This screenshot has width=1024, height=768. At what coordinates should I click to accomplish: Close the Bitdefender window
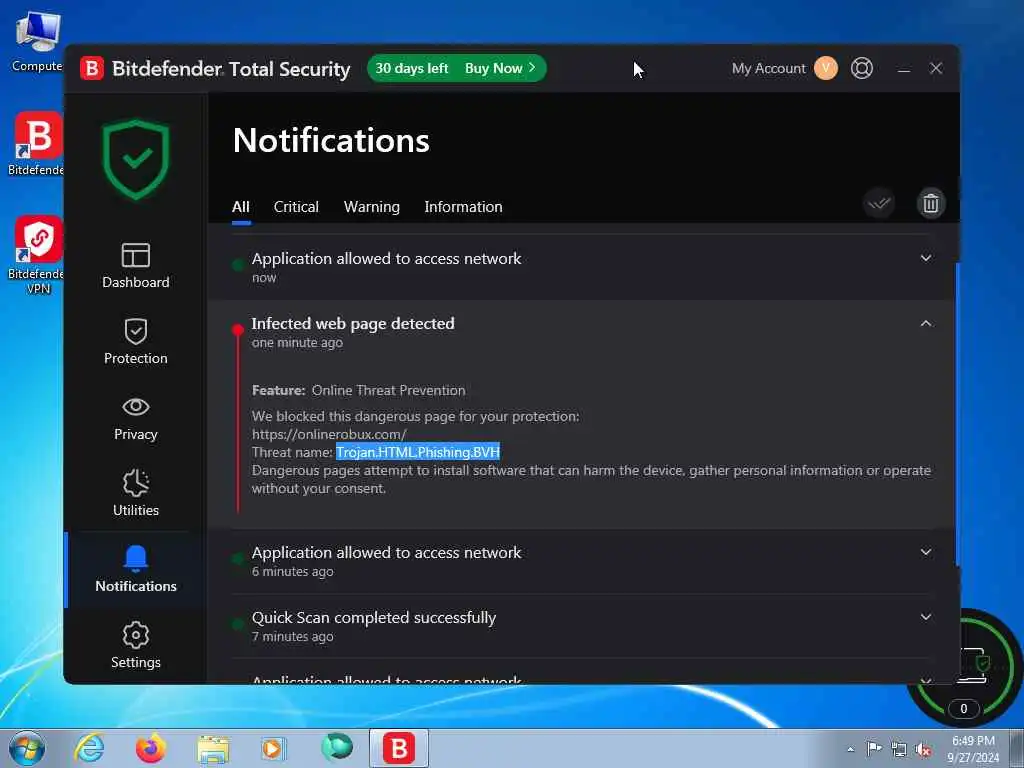click(x=936, y=68)
